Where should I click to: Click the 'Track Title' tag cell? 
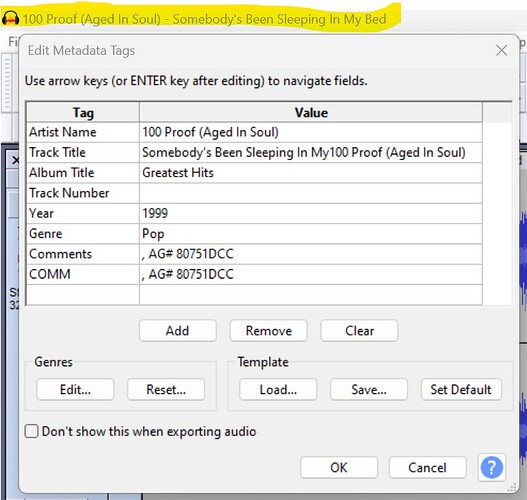(x=83, y=153)
